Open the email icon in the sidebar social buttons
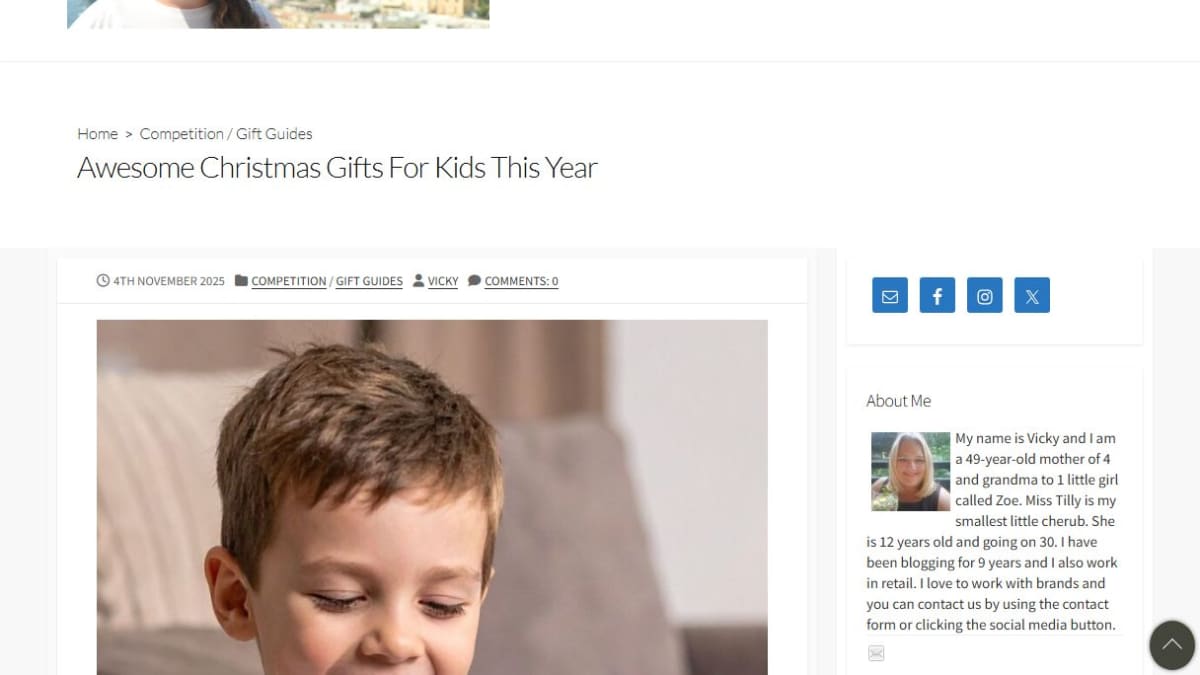Viewport: 1200px width, 675px height. [890, 295]
